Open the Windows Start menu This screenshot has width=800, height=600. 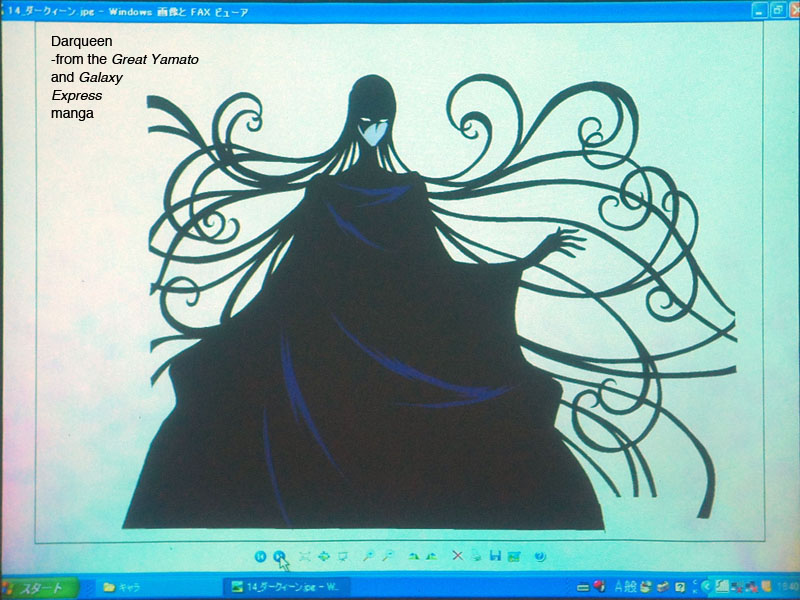coord(35,588)
